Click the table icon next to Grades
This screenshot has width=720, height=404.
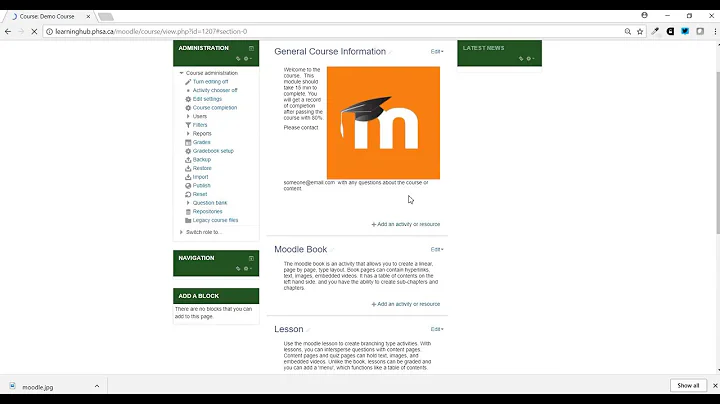point(188,142)
